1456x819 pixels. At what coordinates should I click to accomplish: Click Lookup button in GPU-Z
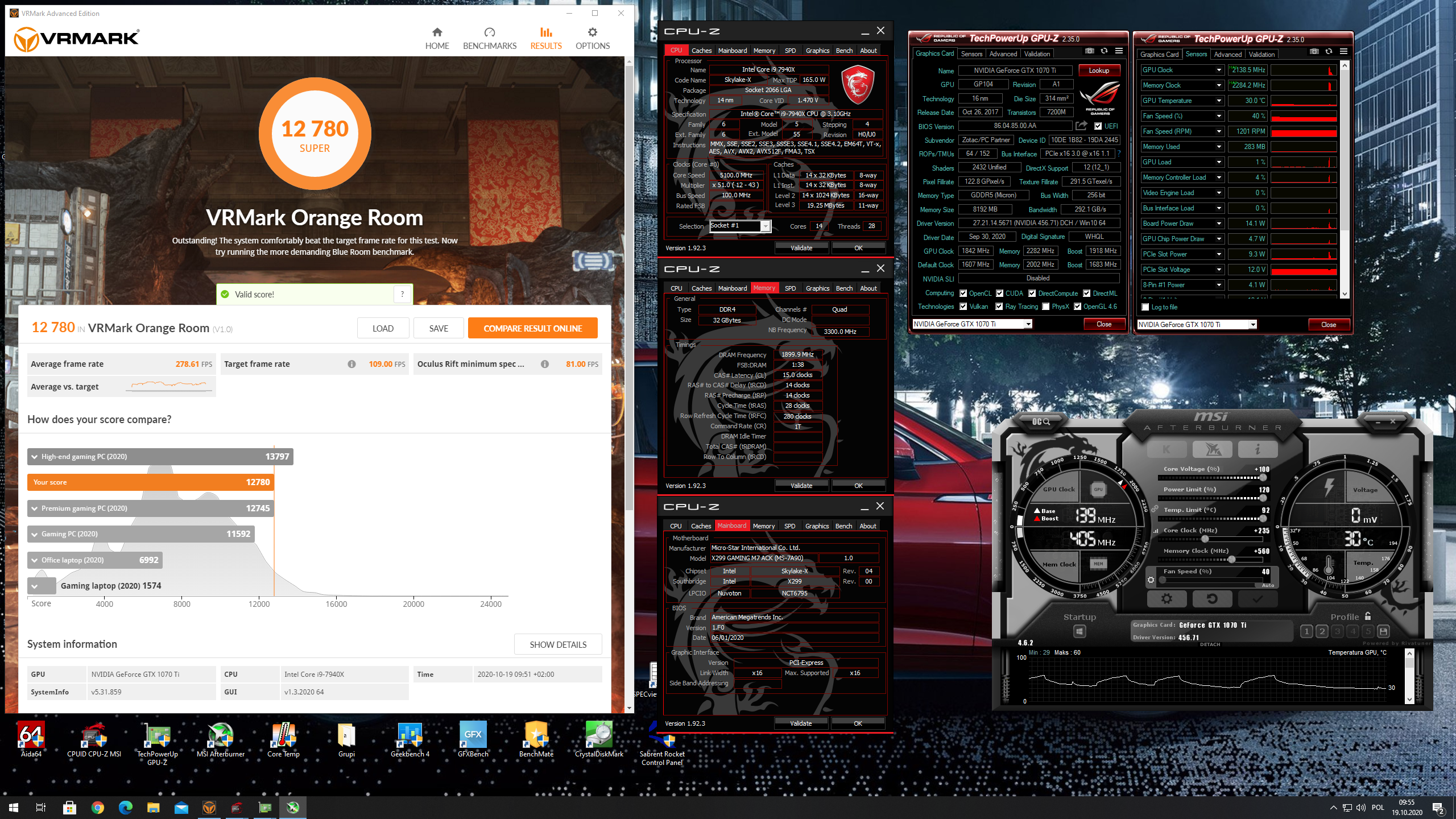1099,71
